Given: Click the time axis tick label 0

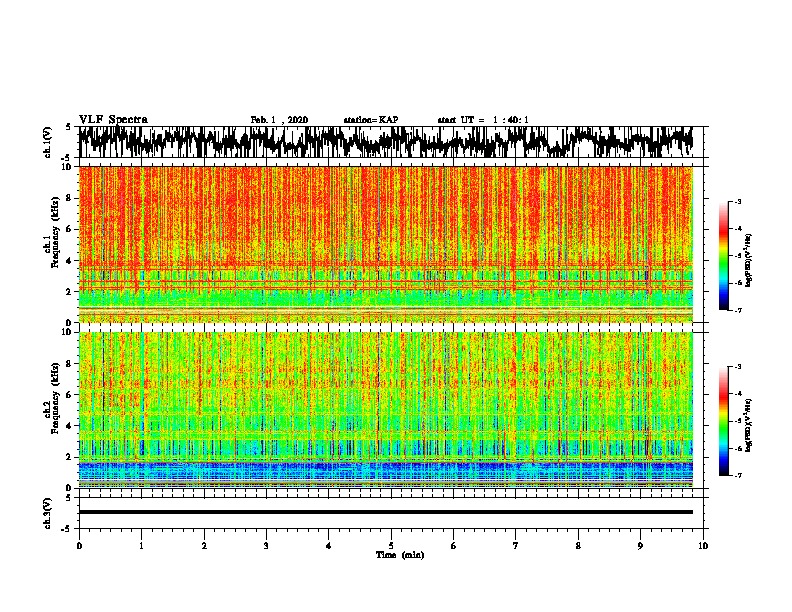Looking at the screenshot, I should click(x=79, y=546).
